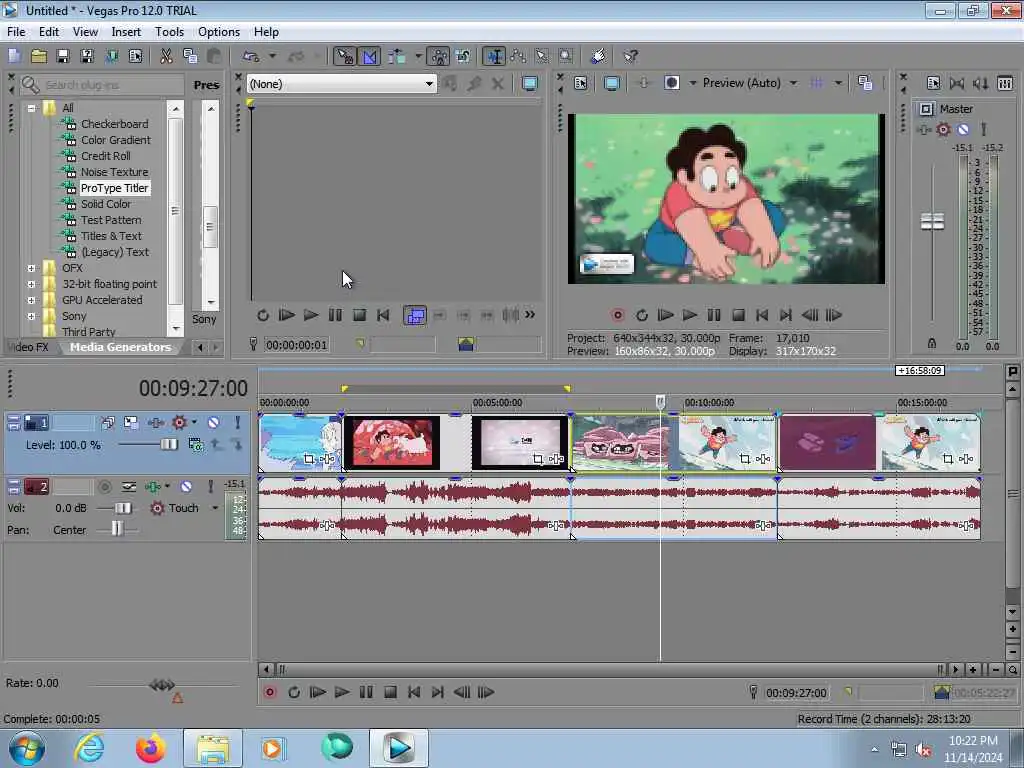The width and height of the screenshot is (1024, 768).
Task: Click timeline transport Stop button
Action: [390, 692]
